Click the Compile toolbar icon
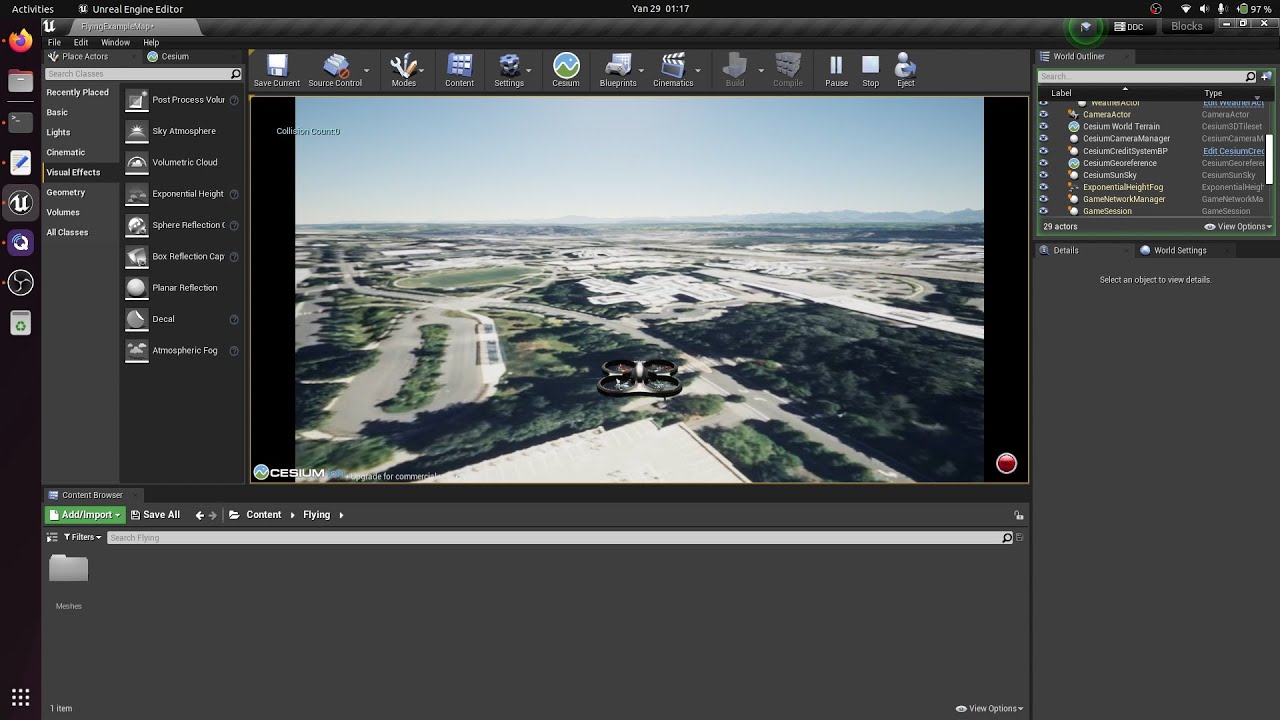The height and width of the screenshot is (720, 1280). [788, 70]
